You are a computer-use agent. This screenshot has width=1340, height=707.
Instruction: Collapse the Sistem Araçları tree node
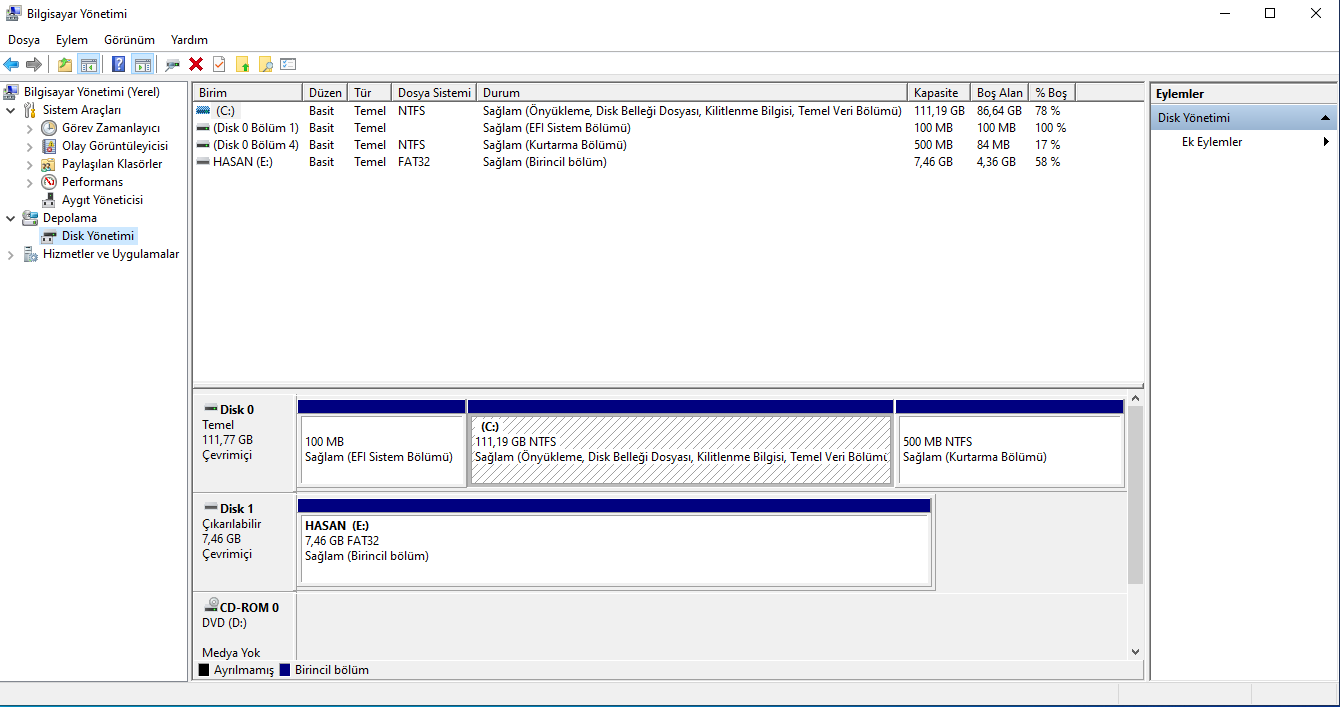tap(11, 110)
